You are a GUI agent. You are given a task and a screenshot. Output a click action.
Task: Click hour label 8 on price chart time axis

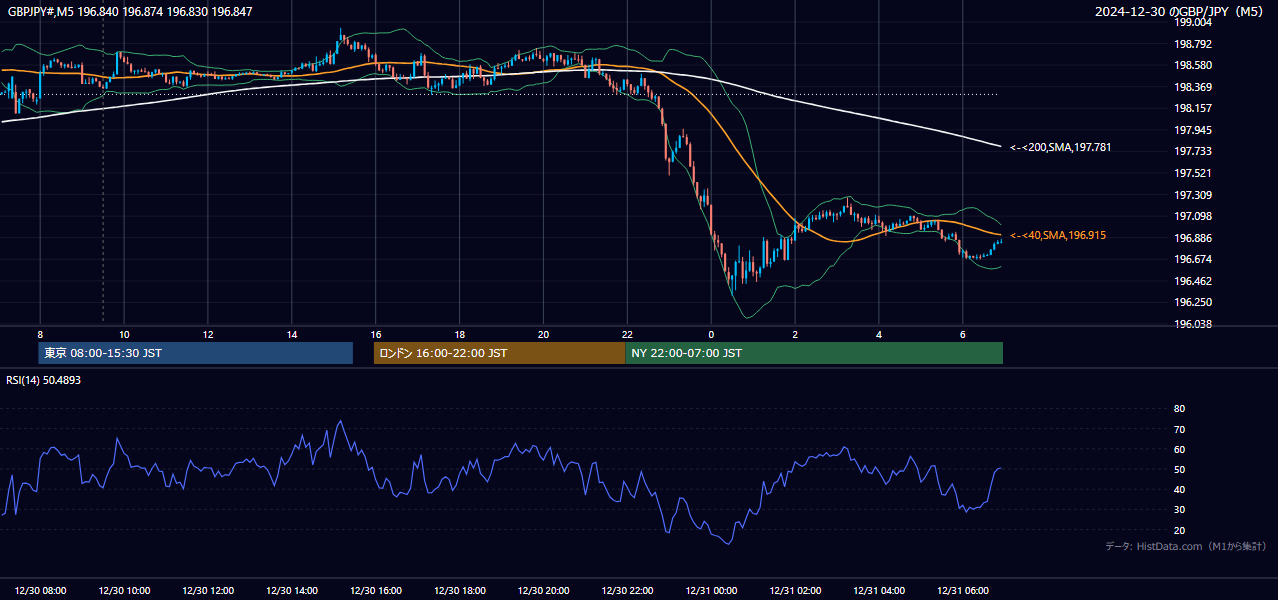click(40, 334)
